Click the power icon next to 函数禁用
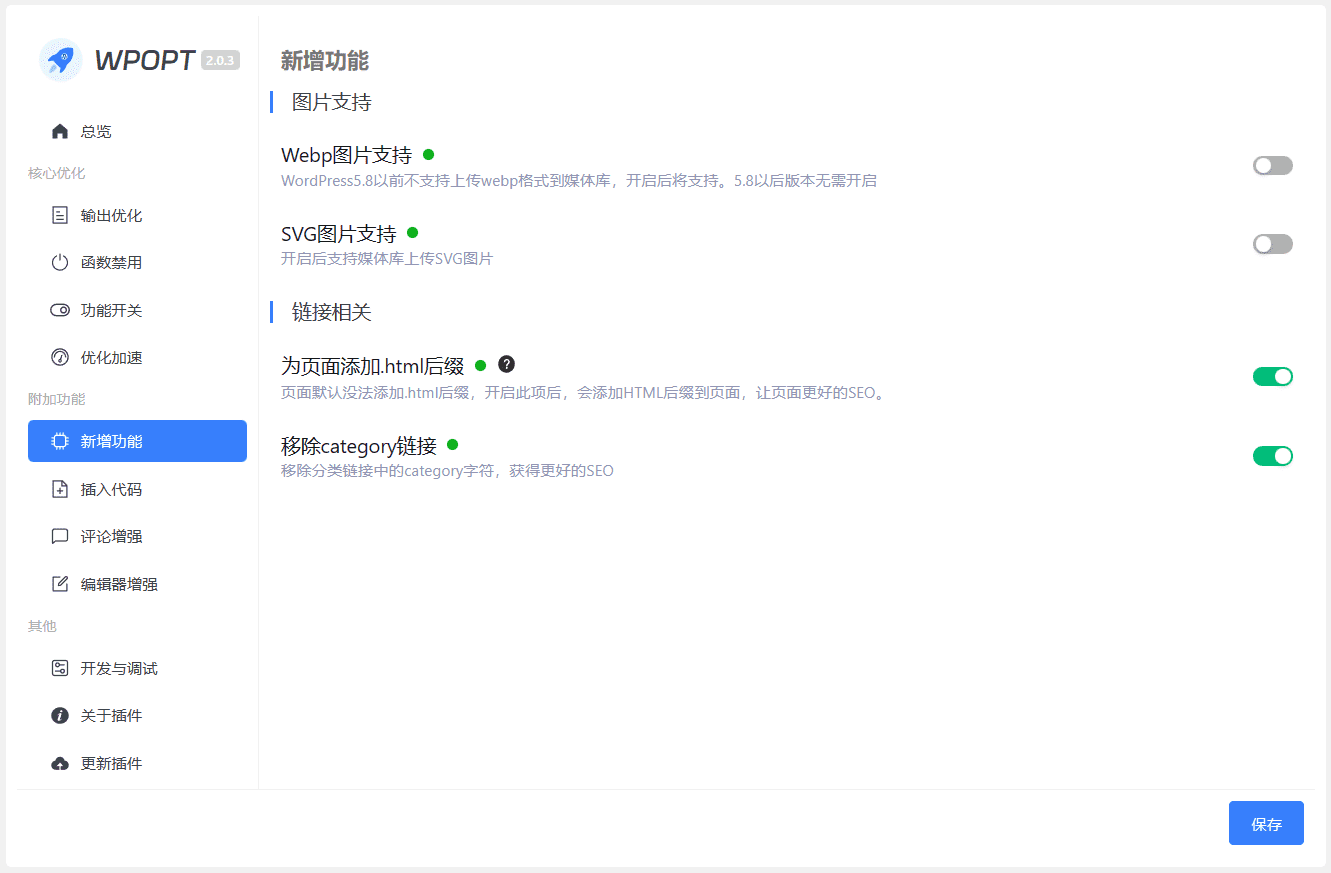The height and width of the screenshot is (873, 1331). coord(62,262)
